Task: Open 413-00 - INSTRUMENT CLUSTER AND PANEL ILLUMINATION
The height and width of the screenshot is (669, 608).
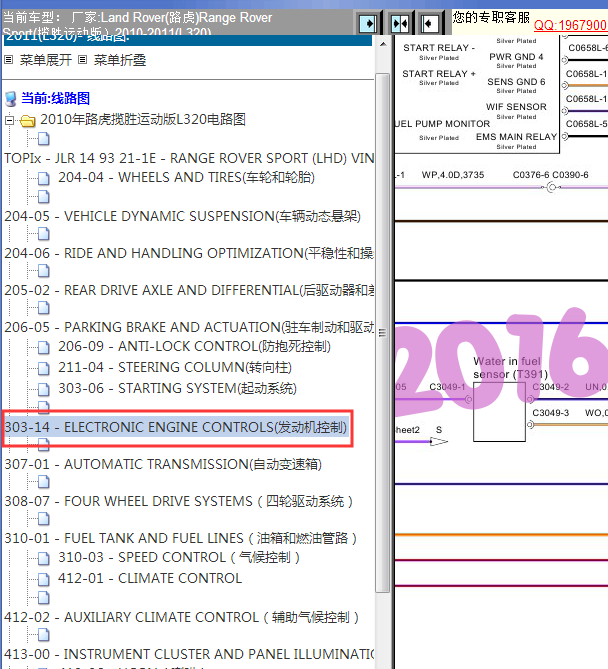Action: [189, 654]
